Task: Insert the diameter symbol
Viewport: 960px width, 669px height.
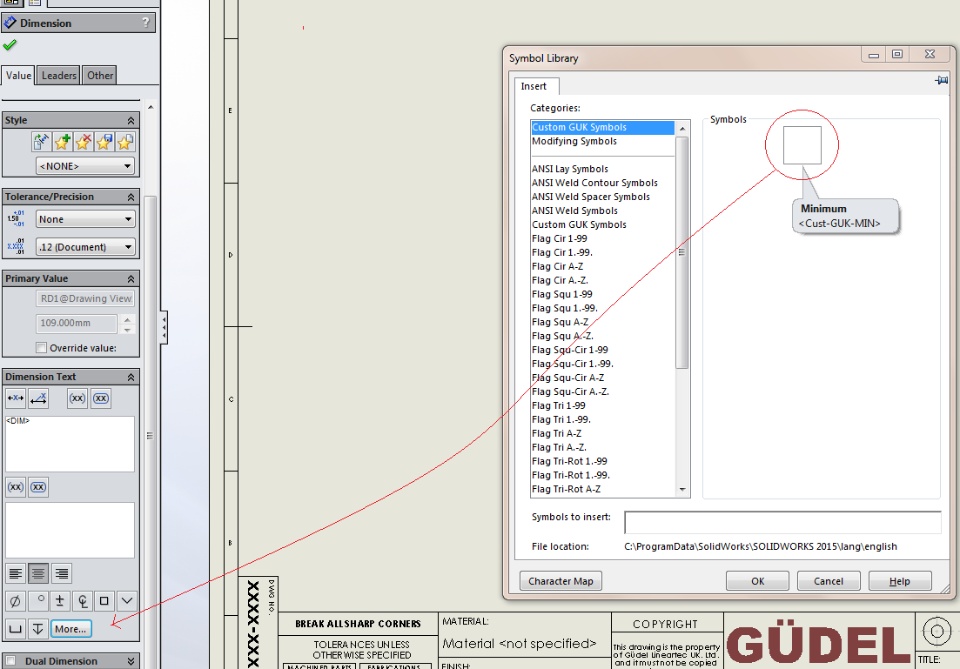Action: point(15,601)
